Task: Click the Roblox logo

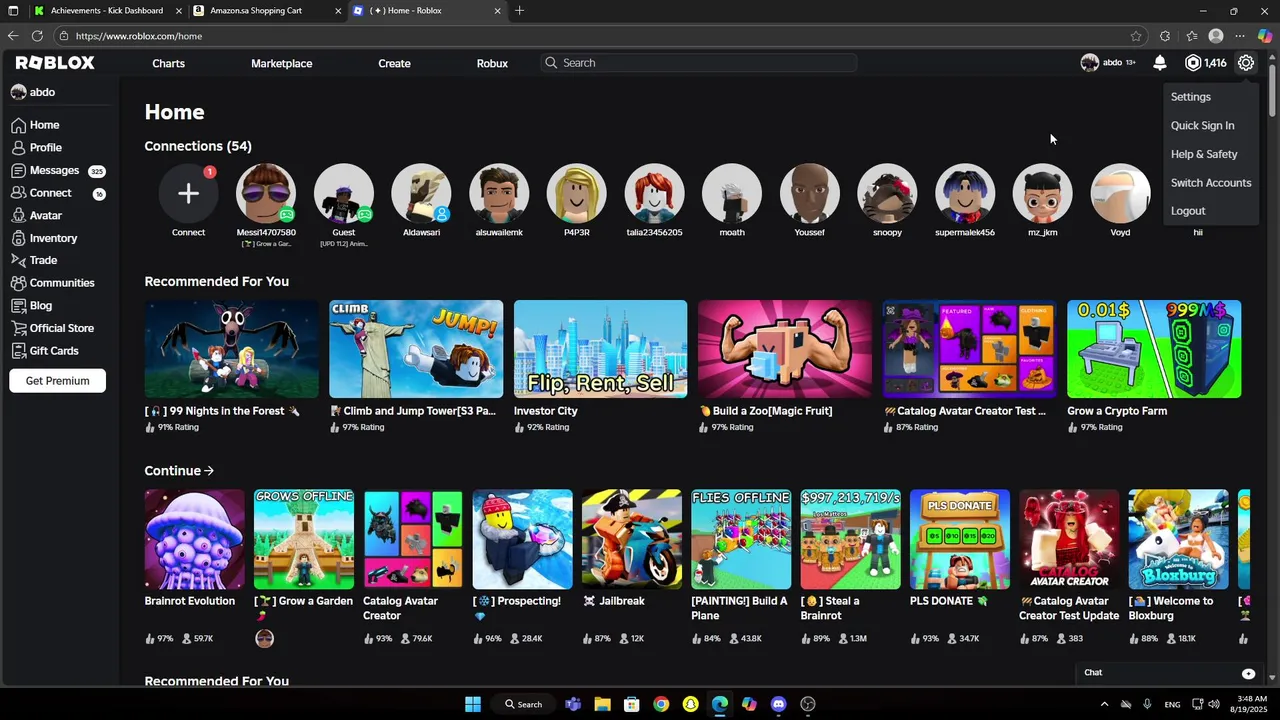Action: pyautogui.click(x=55, y=63)
